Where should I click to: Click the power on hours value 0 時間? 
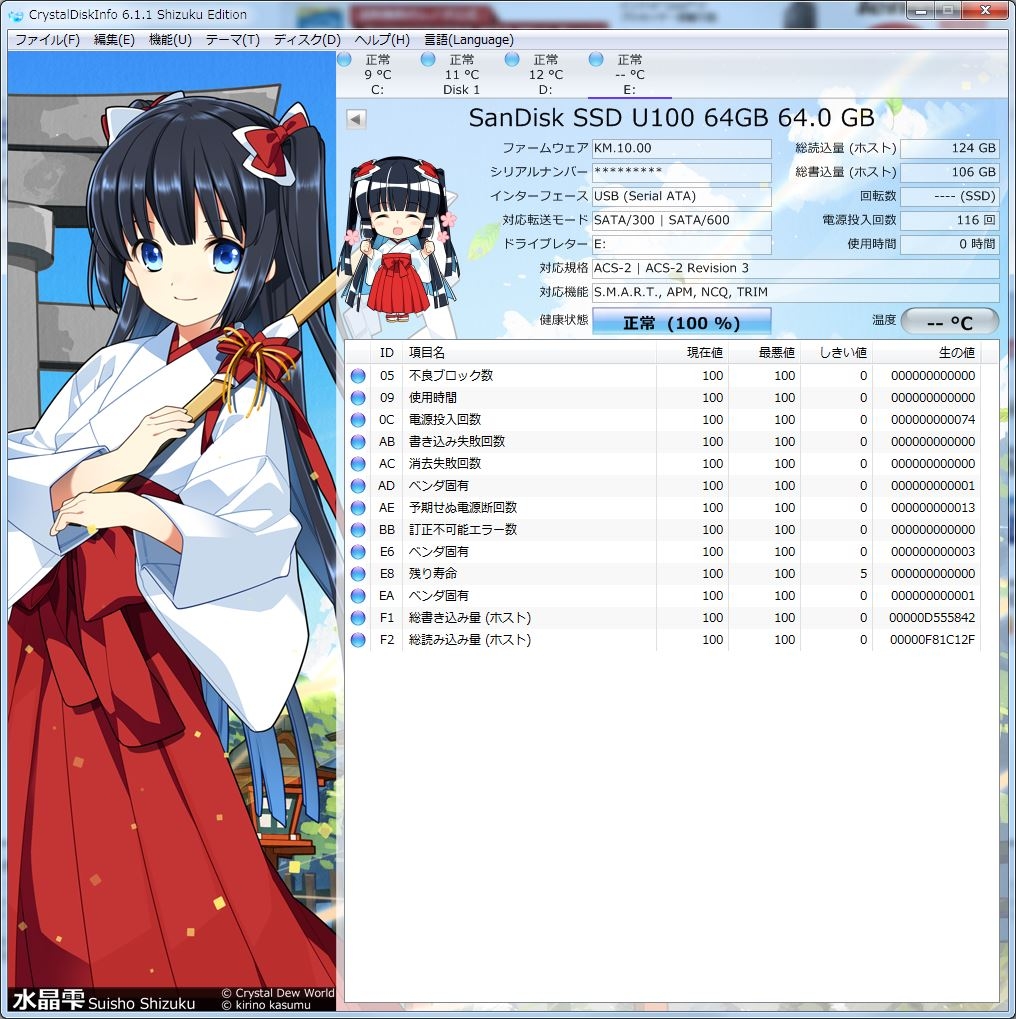coord(949,244)
